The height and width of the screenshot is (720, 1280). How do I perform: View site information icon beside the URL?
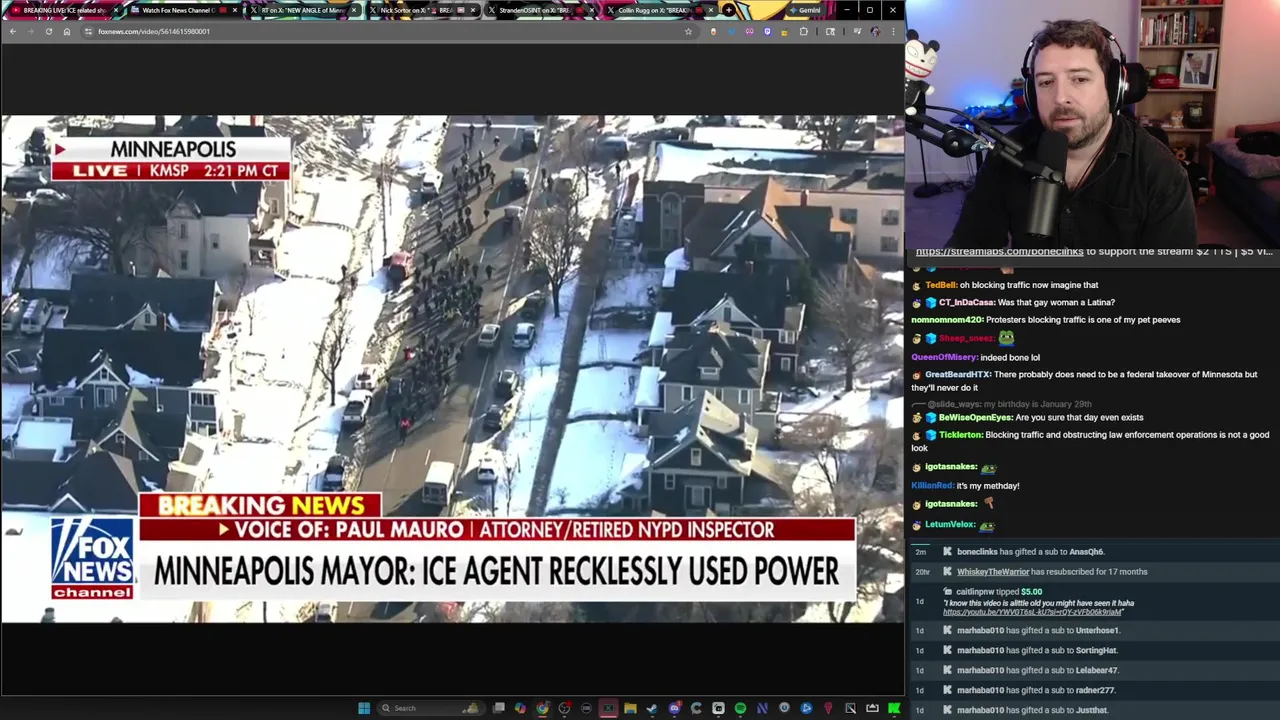(88, 31)
